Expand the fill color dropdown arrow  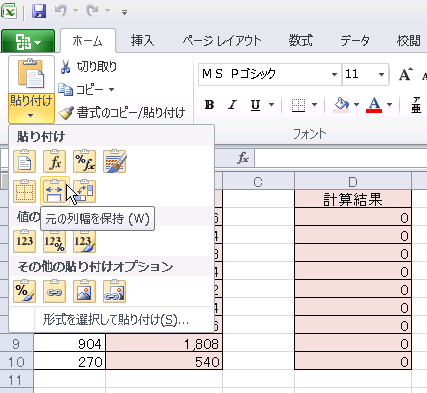[x=356, y=105]
